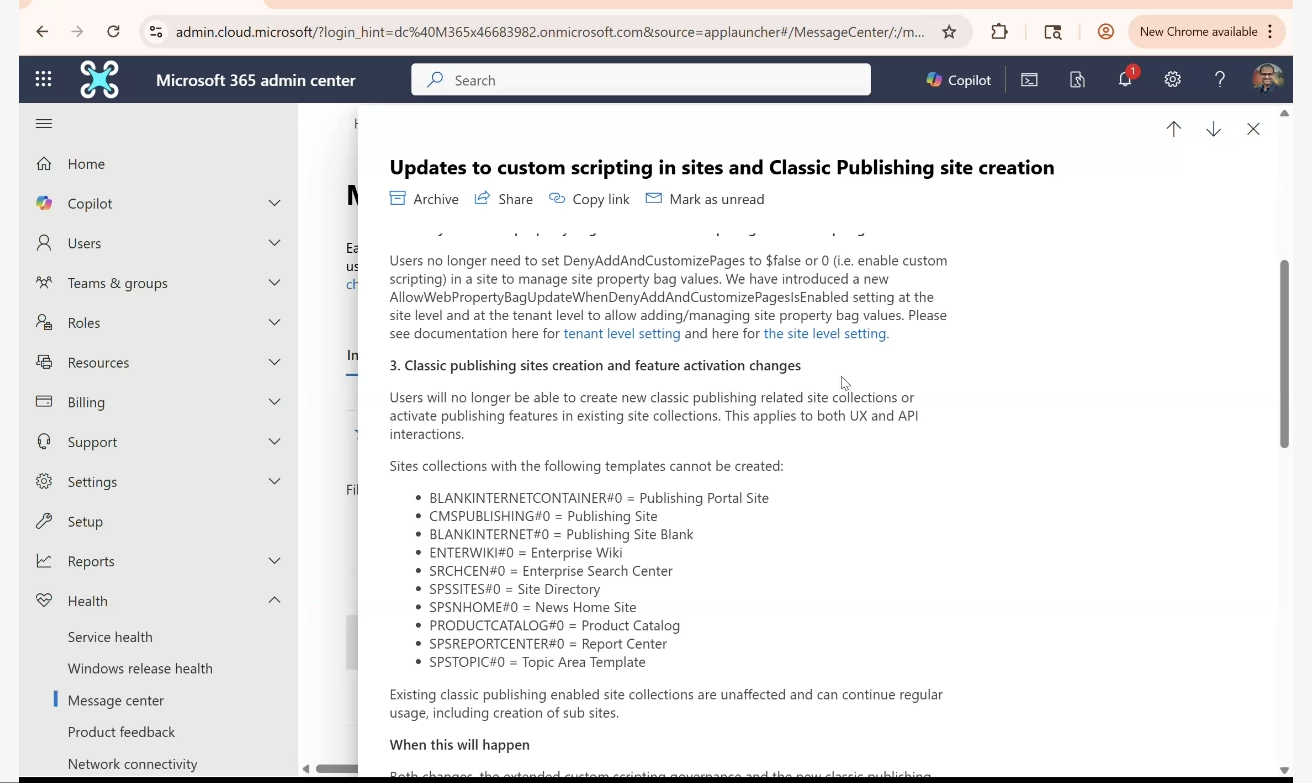Open settings gear in header
1312x783 pixels.
click(1173, 80)
